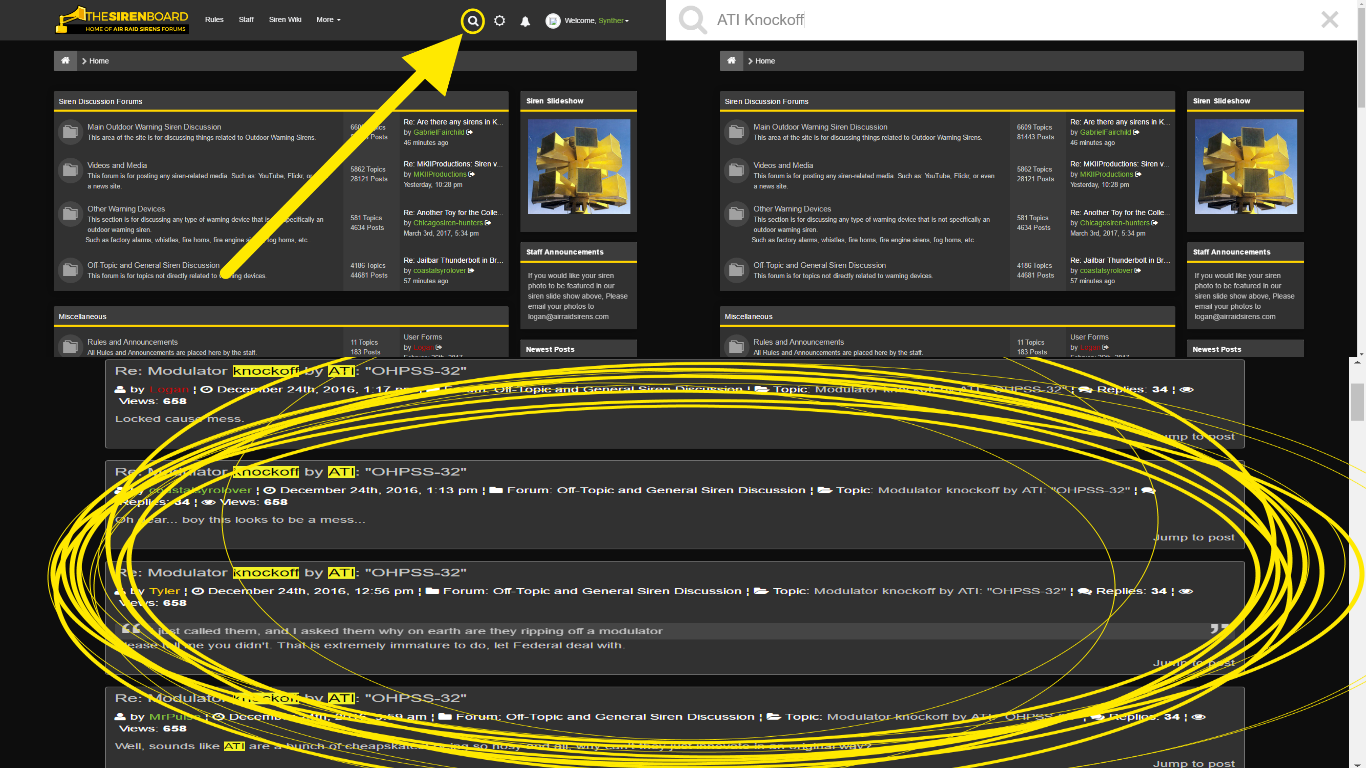Click the theme settings sun icon in the navigation bar
Viewport: 1366px width, 768px height.
[x=500, y=20]
